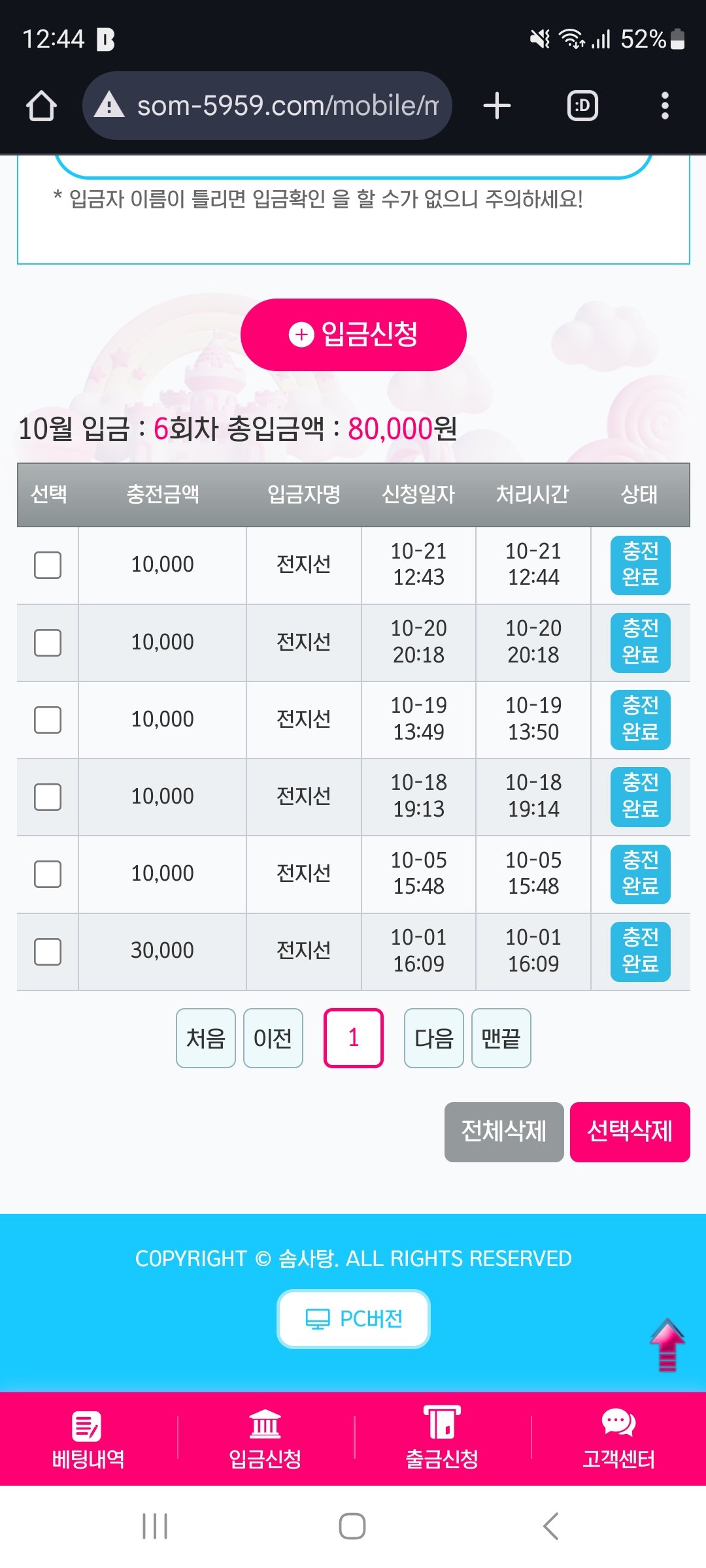Screen dimensions: 706x1568
Task: Tap the site security warning icon
Action: (109, 105)
